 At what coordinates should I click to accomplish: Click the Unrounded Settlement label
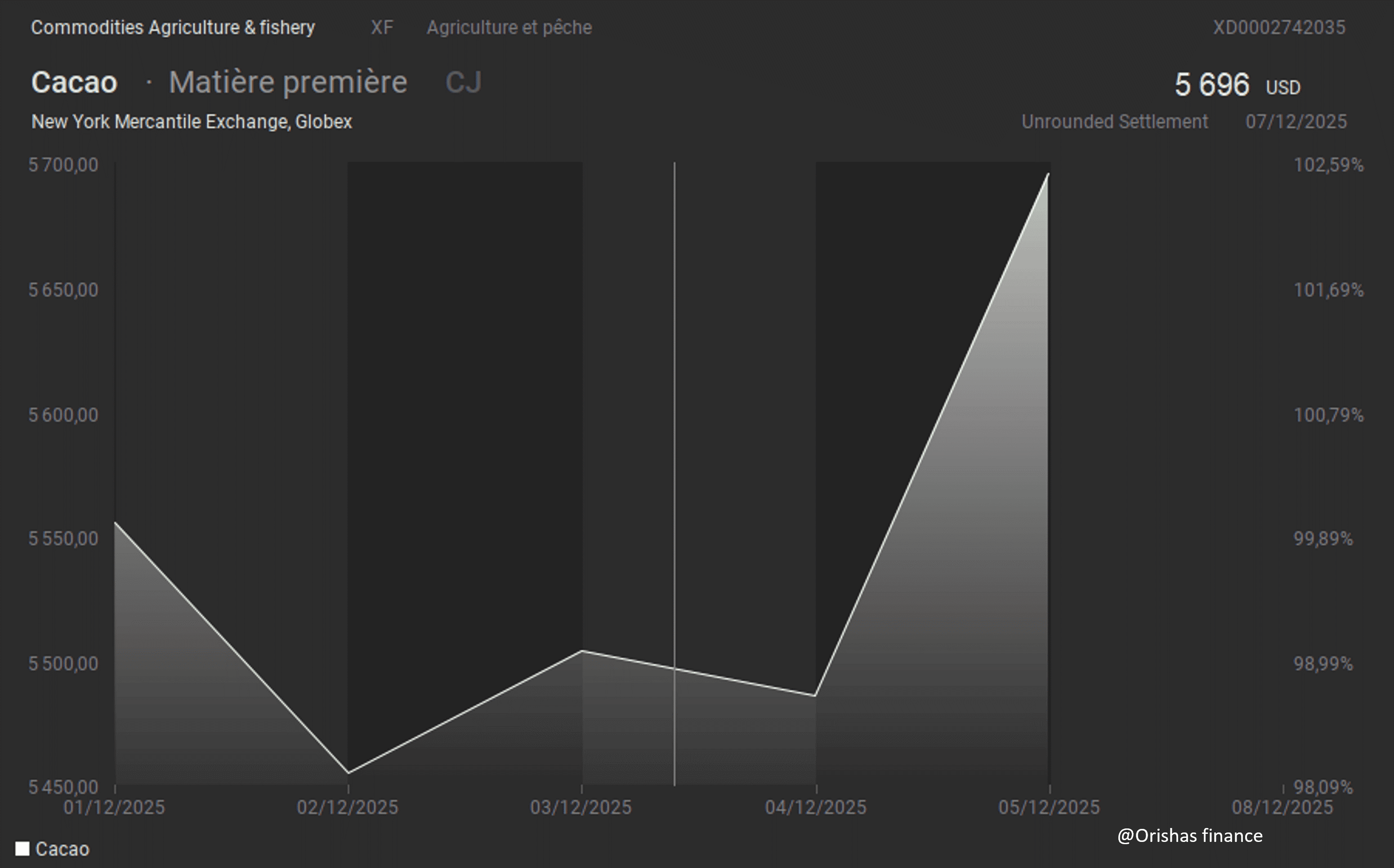[x=1114, y=122]
